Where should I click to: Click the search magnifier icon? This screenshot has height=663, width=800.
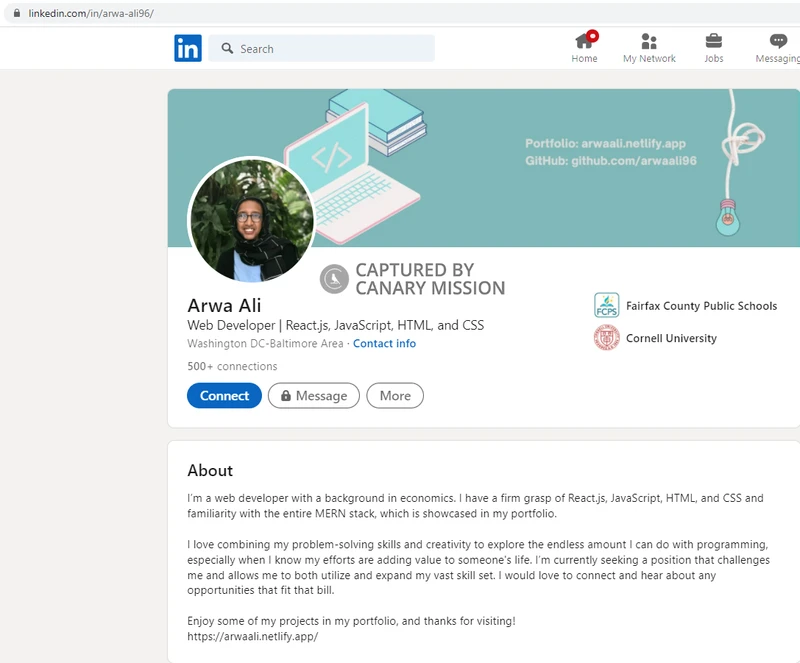(x=227, y=48)
